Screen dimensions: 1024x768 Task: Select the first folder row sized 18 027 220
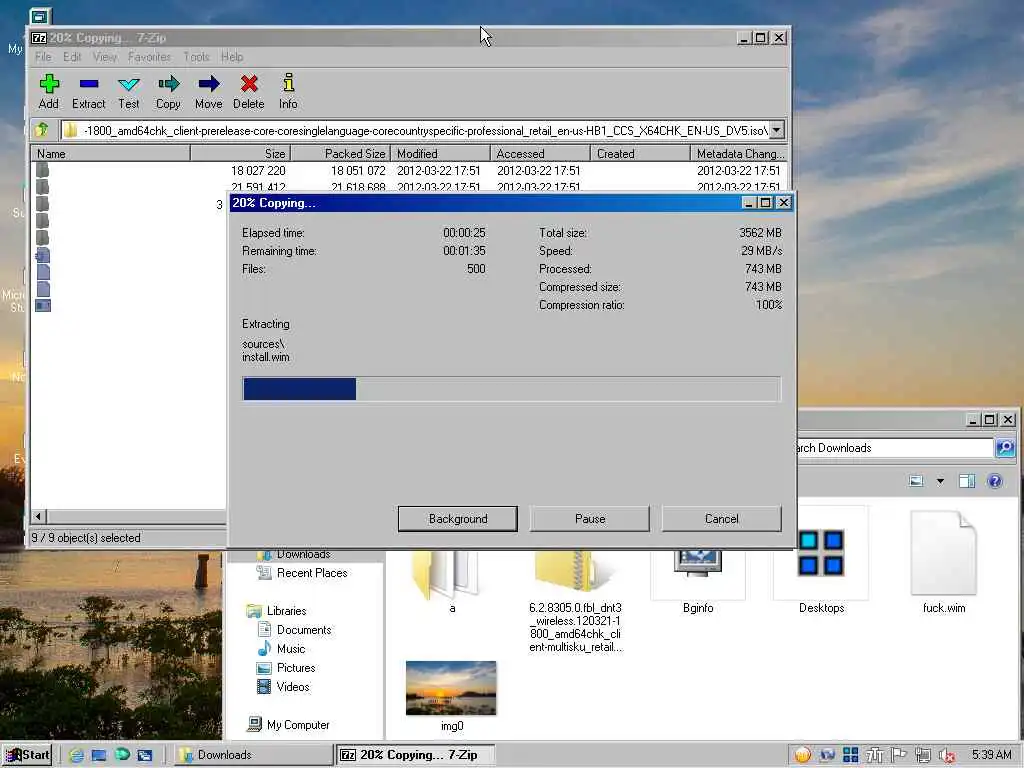coord(409,170)
